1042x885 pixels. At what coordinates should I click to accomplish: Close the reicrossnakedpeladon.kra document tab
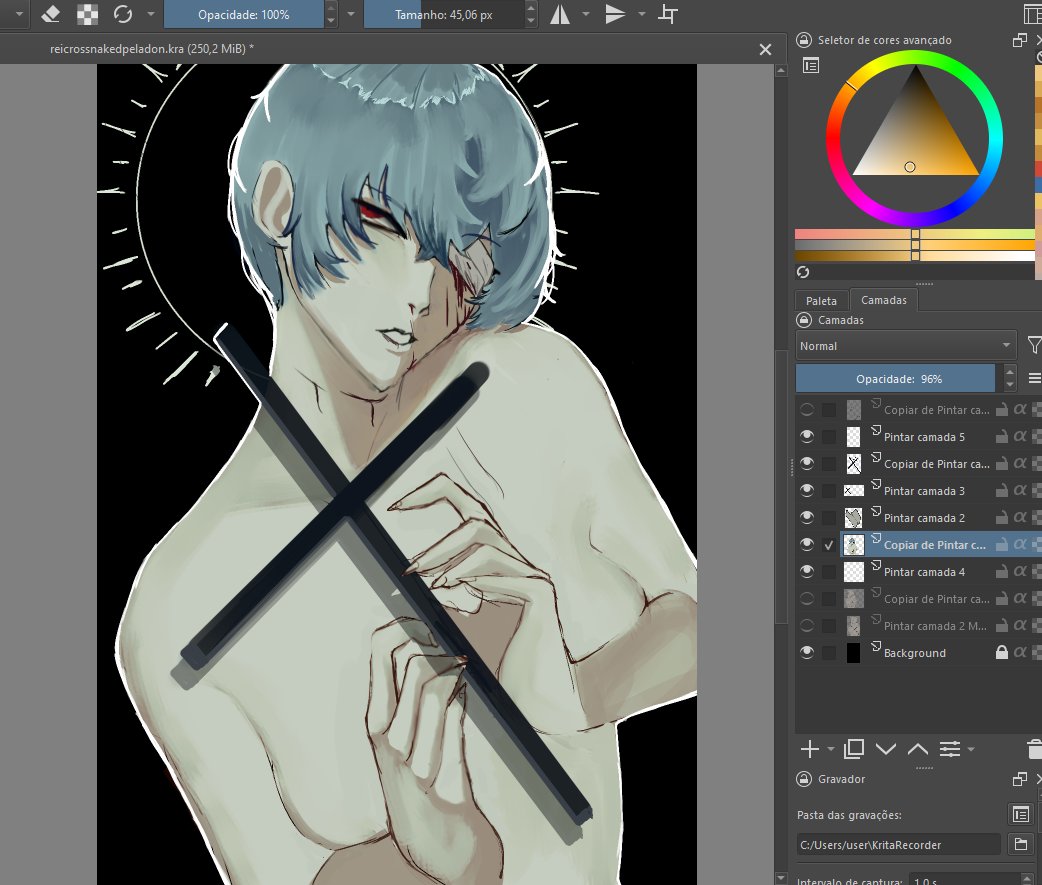click(766, 50)
